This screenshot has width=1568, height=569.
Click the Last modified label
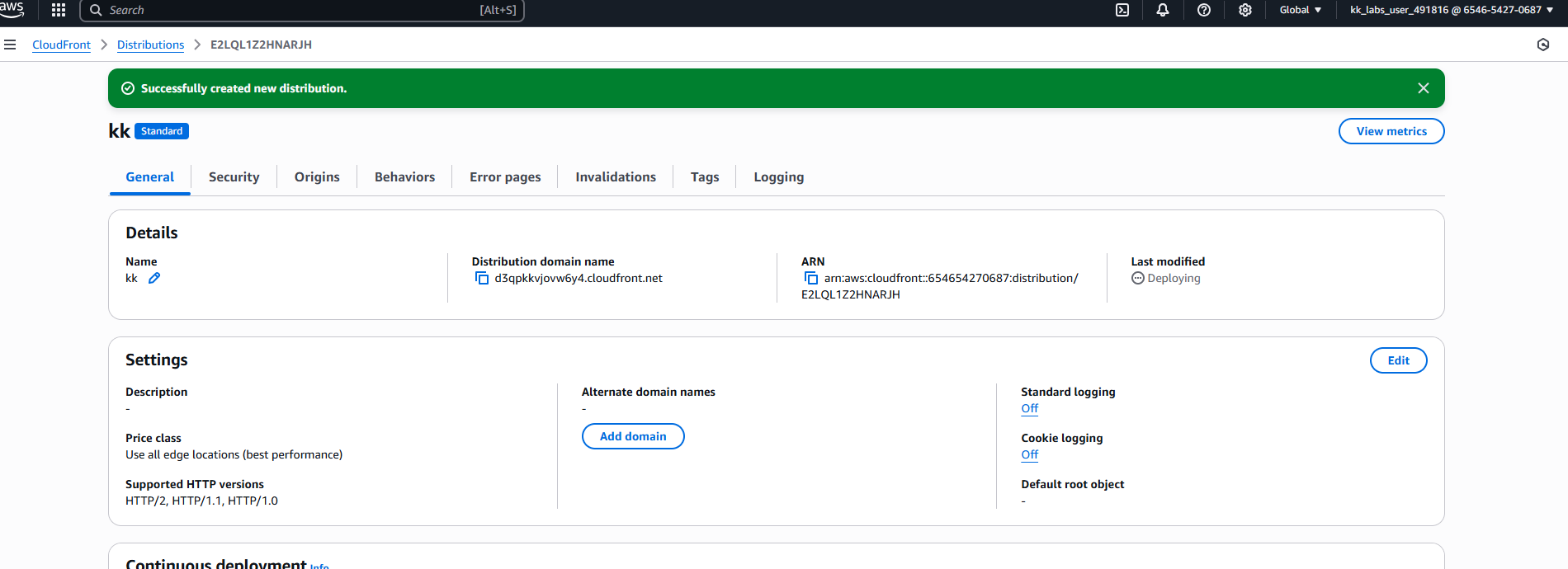[x=1168, y=261]
